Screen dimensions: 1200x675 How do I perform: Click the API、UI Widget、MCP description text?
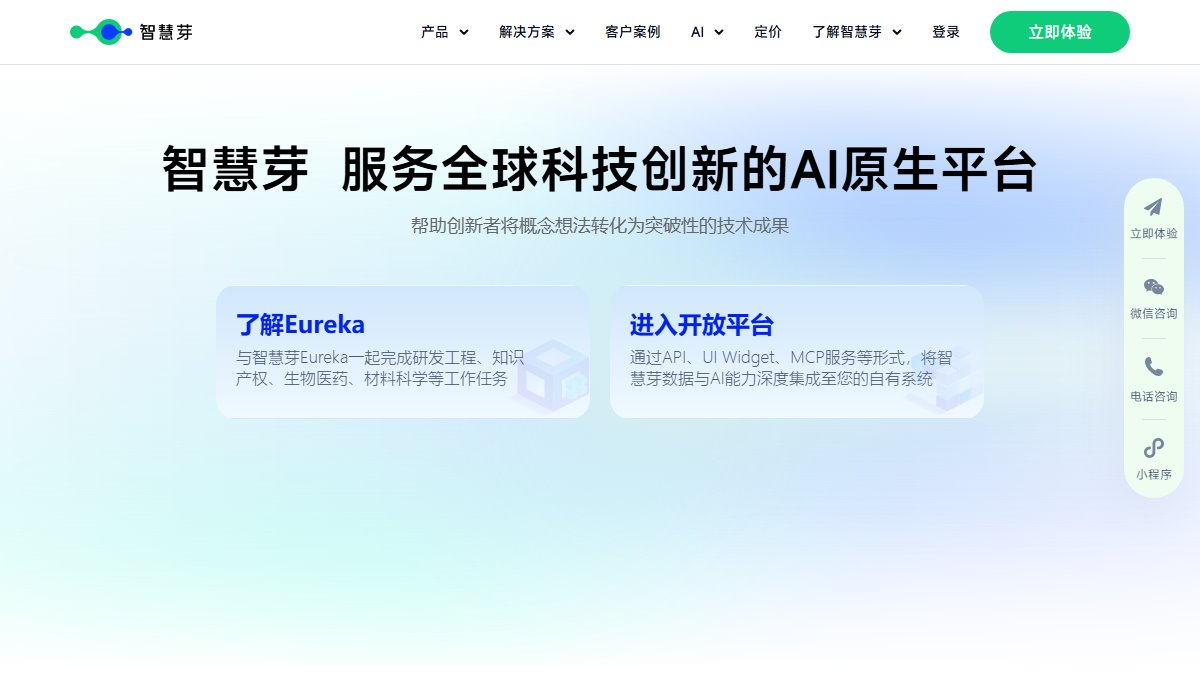pos(791,368)
